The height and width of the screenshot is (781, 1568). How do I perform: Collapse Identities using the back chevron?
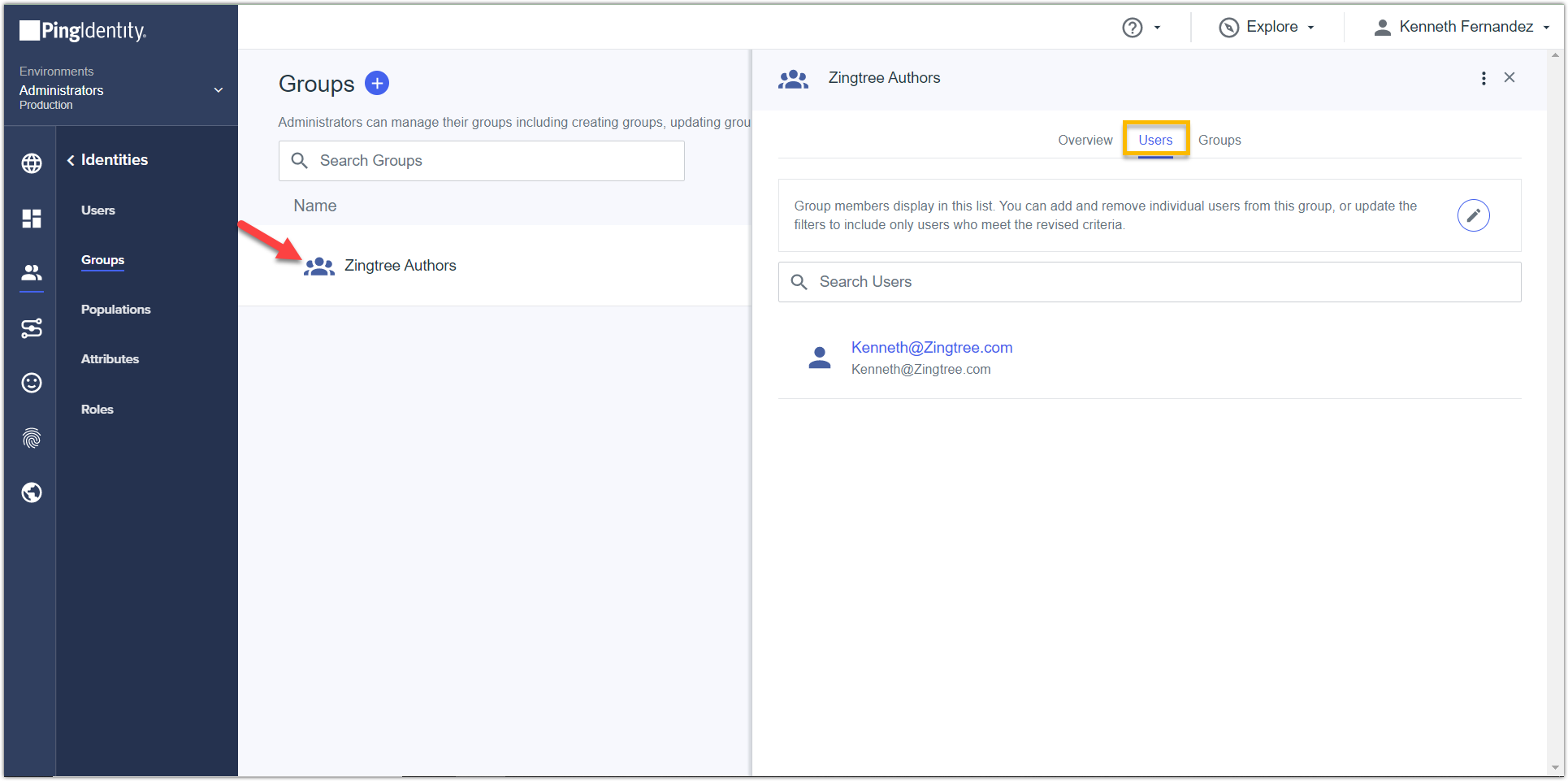[71, 160]
